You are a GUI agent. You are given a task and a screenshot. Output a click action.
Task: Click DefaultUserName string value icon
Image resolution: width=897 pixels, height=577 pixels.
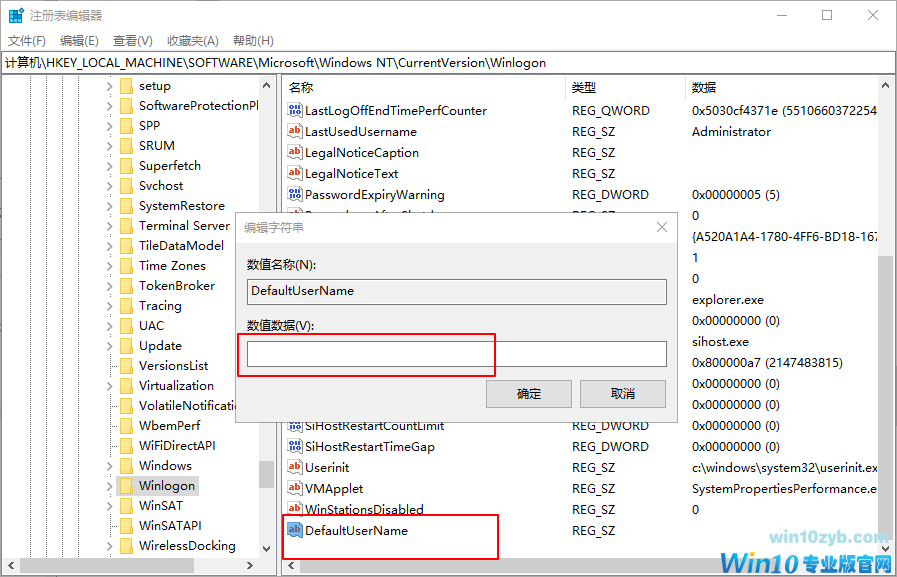coord(295,531)
